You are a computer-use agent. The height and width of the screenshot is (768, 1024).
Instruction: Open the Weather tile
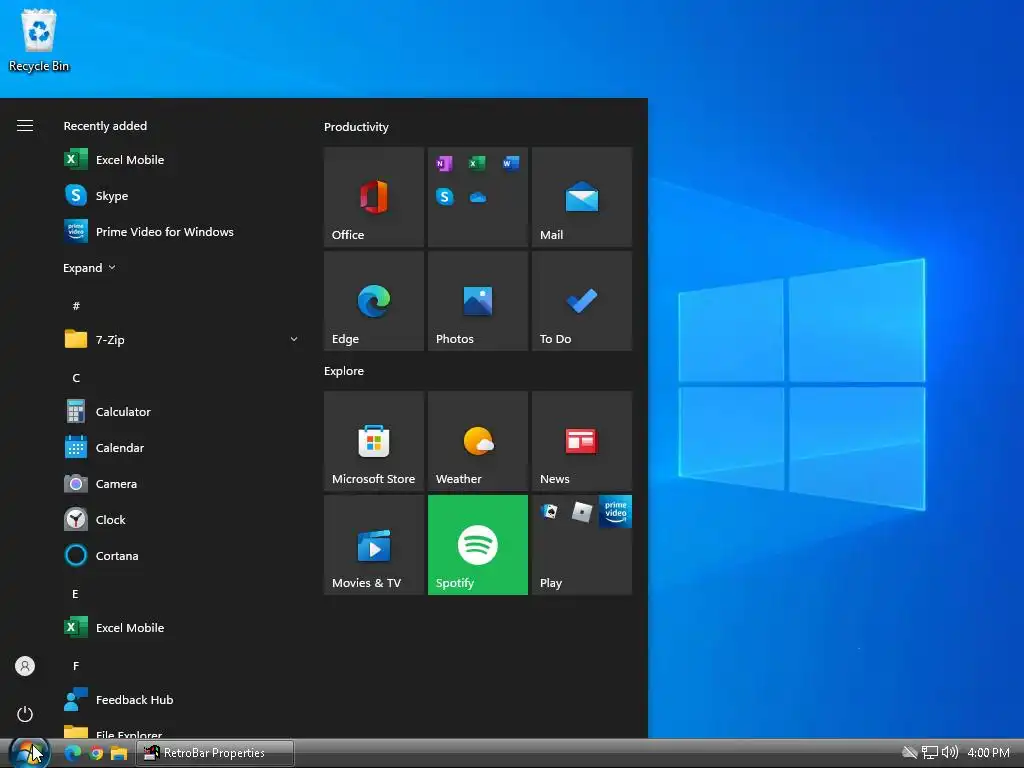point(477,441)
